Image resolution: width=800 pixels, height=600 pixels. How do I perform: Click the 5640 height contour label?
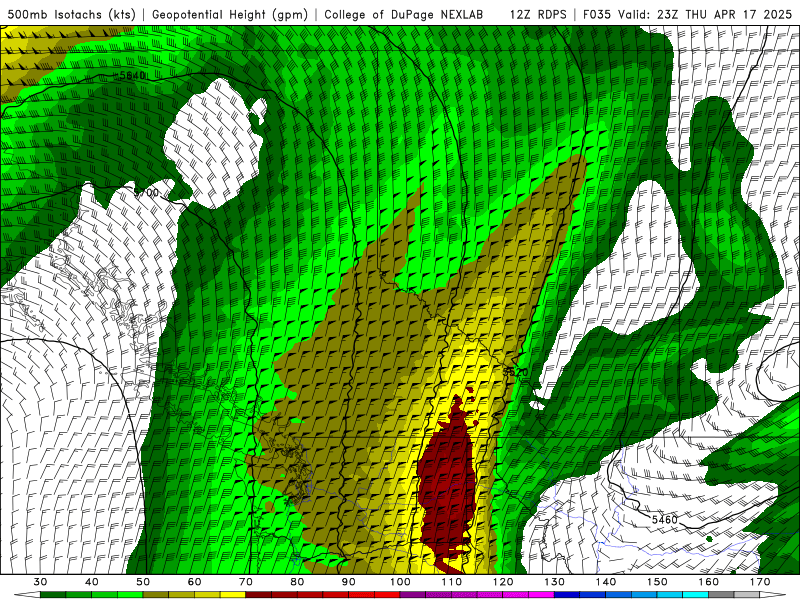pyautogui.click(x=131, y=76)
